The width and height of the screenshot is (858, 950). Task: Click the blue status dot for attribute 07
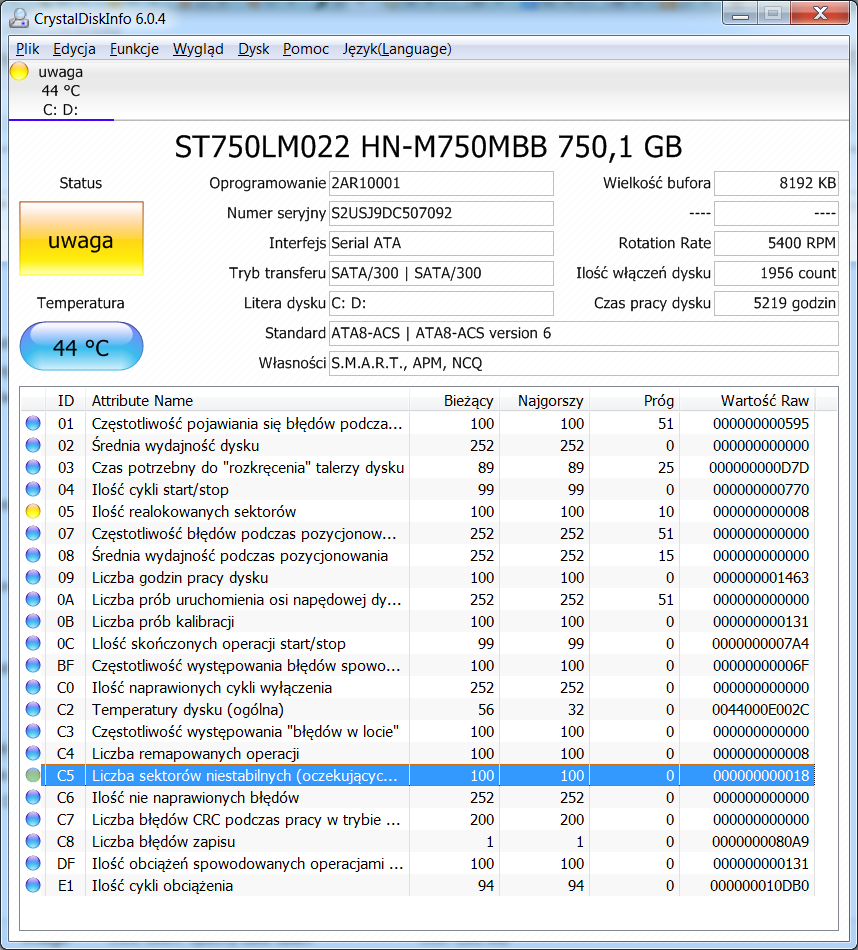(33, 533)
